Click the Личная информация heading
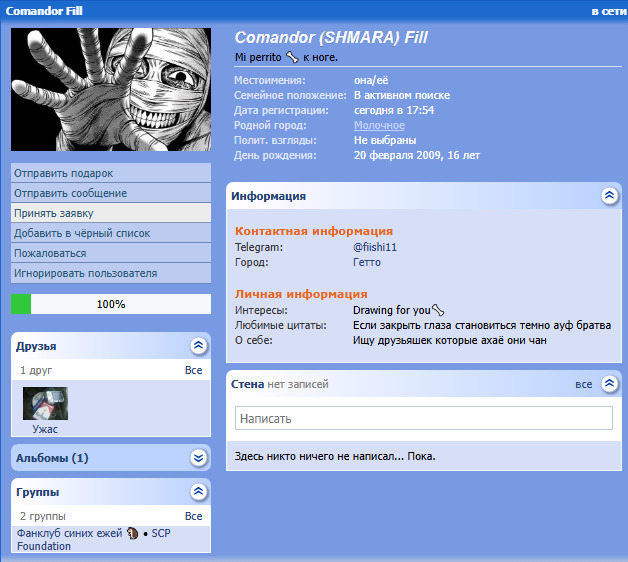 coord(301,294)
